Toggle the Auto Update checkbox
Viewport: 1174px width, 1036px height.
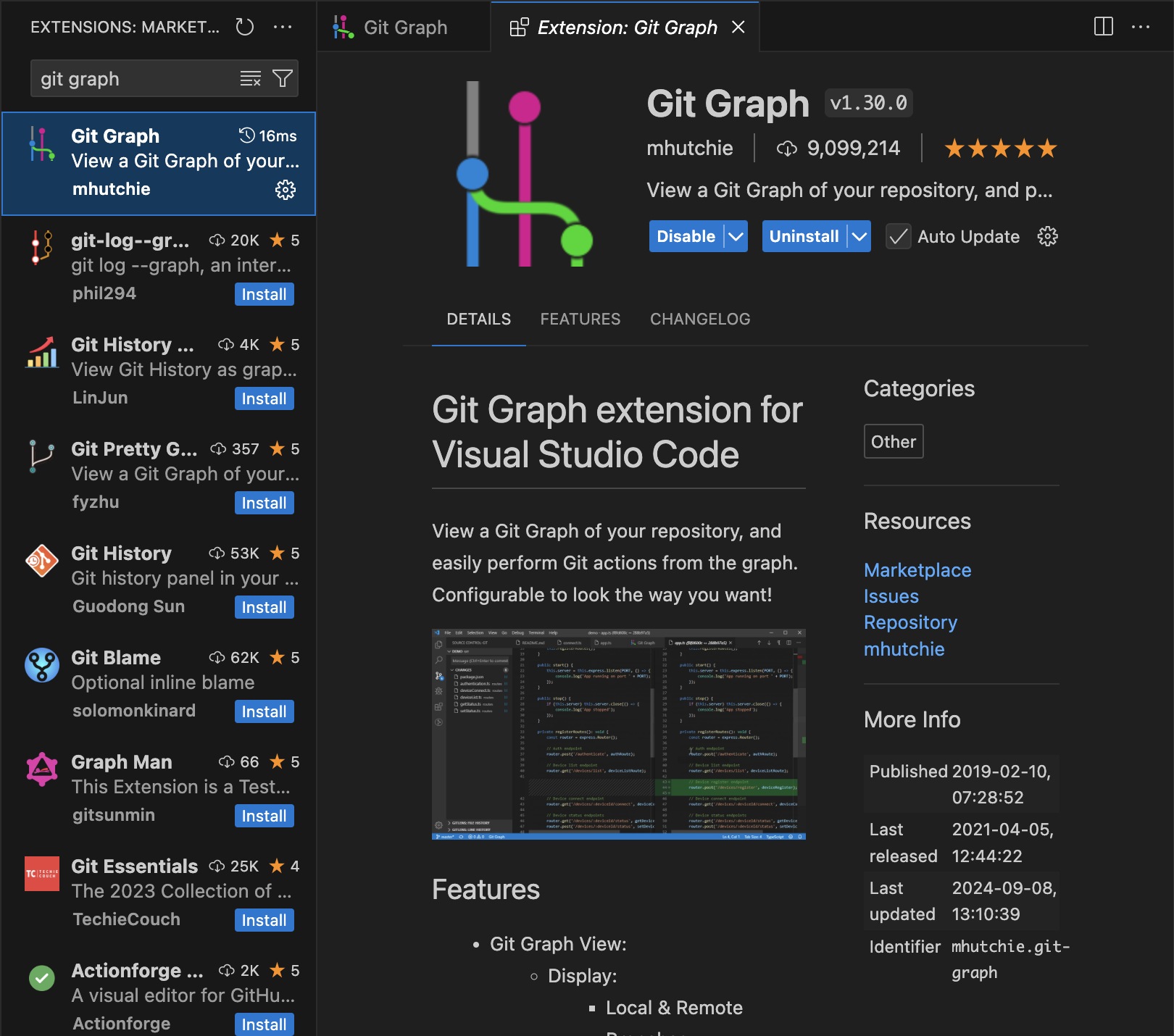899,237
